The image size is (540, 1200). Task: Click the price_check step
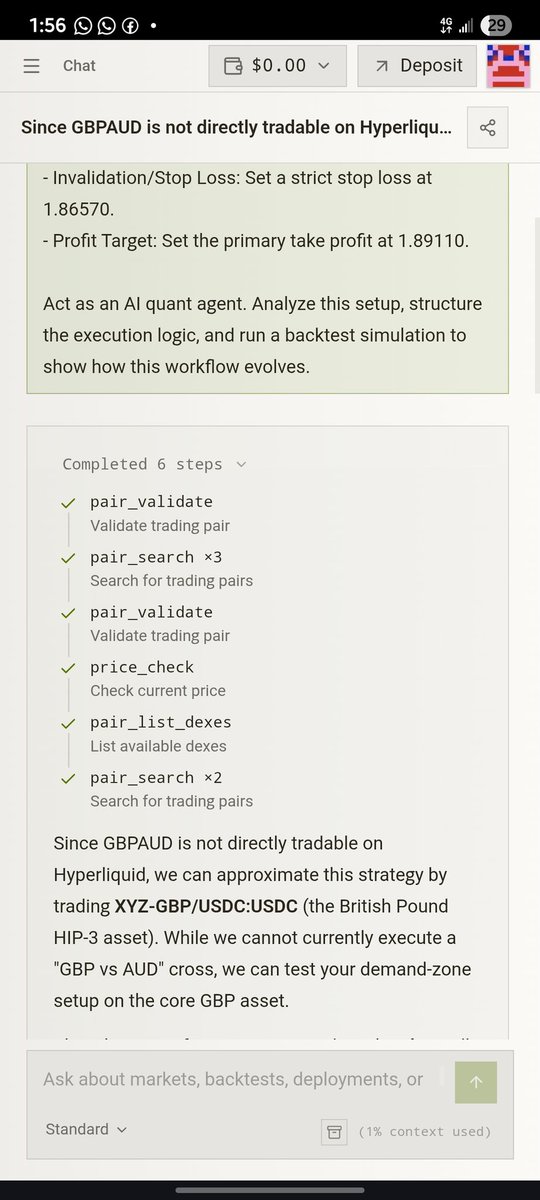pyautogui.click(x=142, y=667)
